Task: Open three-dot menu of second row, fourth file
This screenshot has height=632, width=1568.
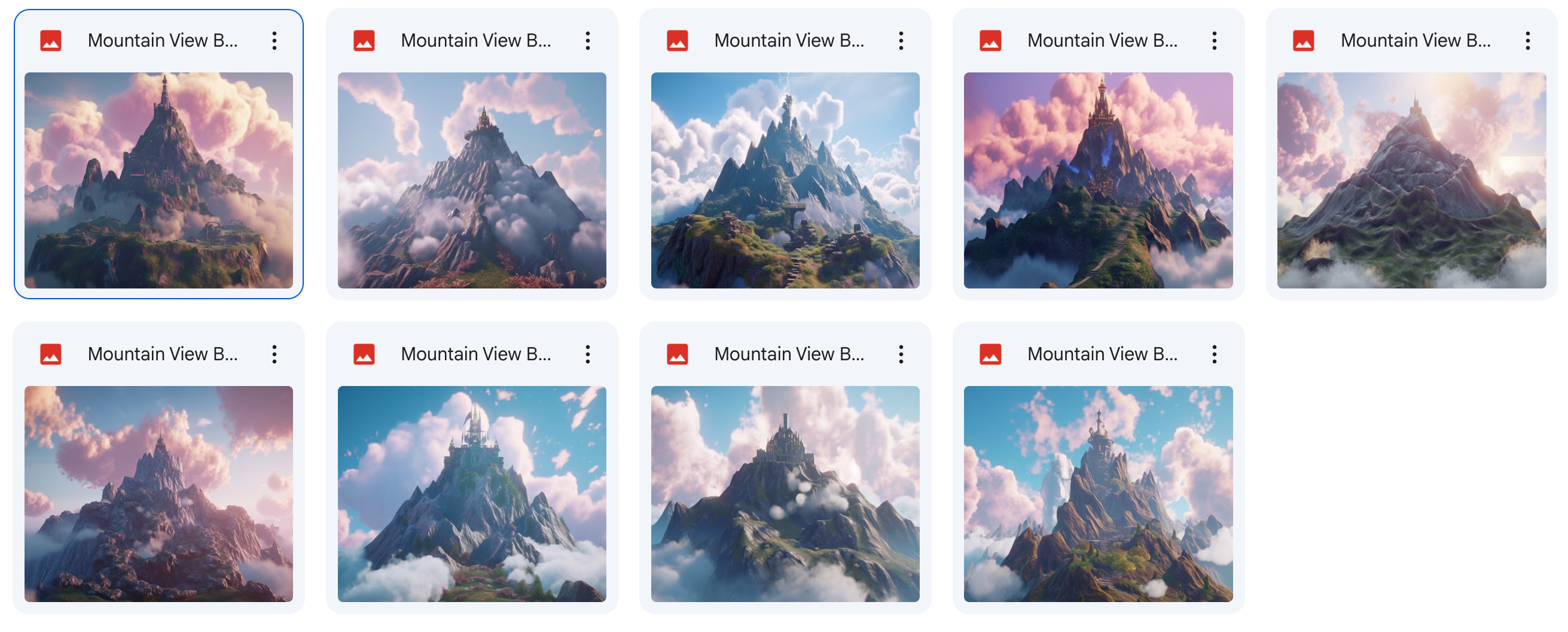Action: pos(1215,354)
